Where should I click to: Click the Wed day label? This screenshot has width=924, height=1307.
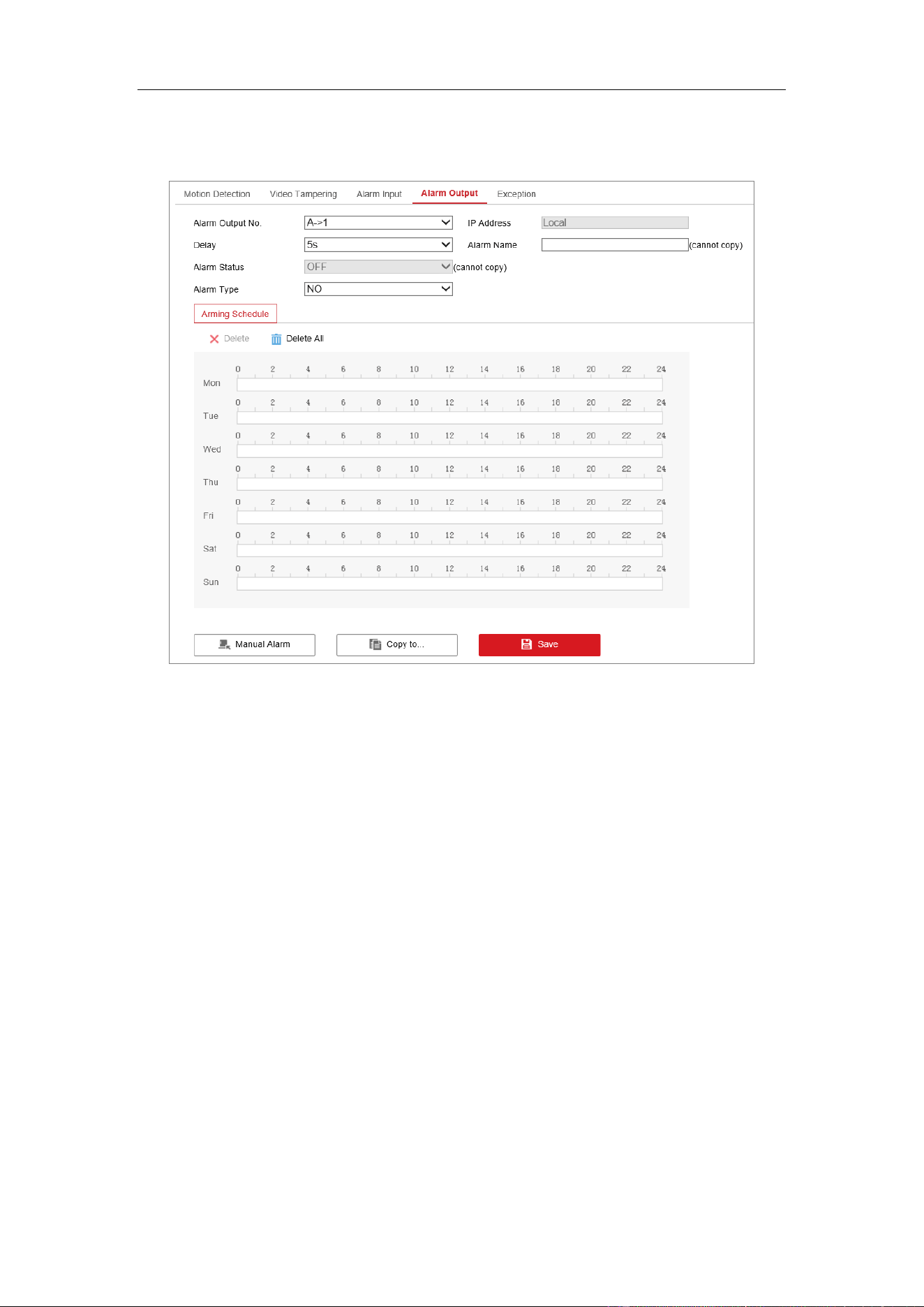pyautogui.click(x=212, y=450)
